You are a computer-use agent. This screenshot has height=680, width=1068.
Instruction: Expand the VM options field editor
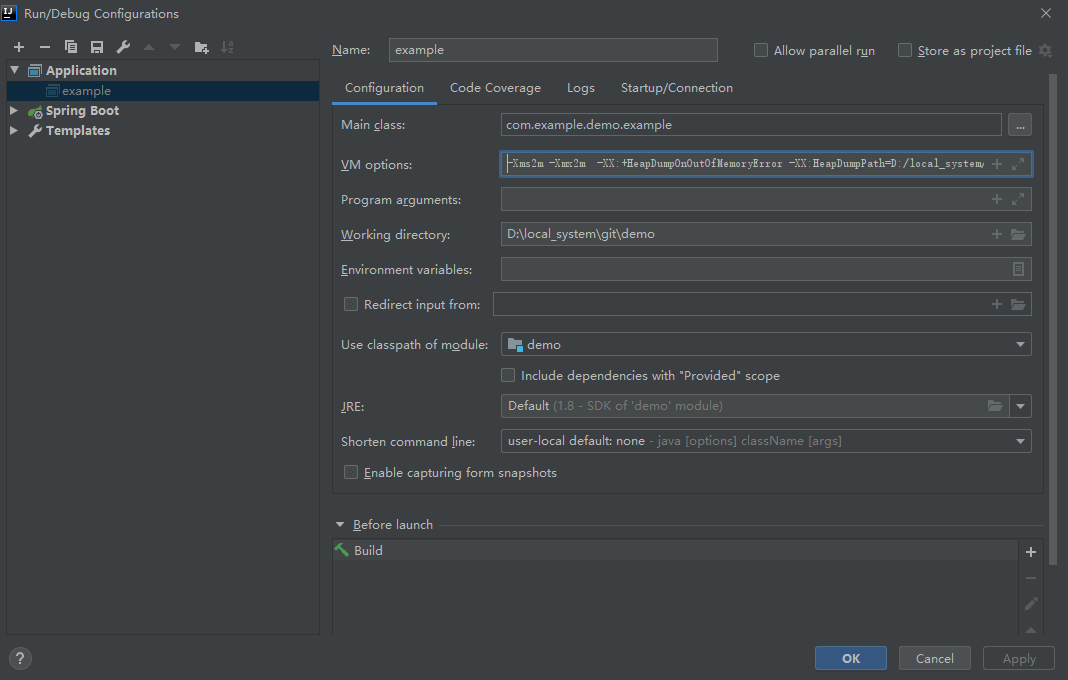click(1018, 164)
